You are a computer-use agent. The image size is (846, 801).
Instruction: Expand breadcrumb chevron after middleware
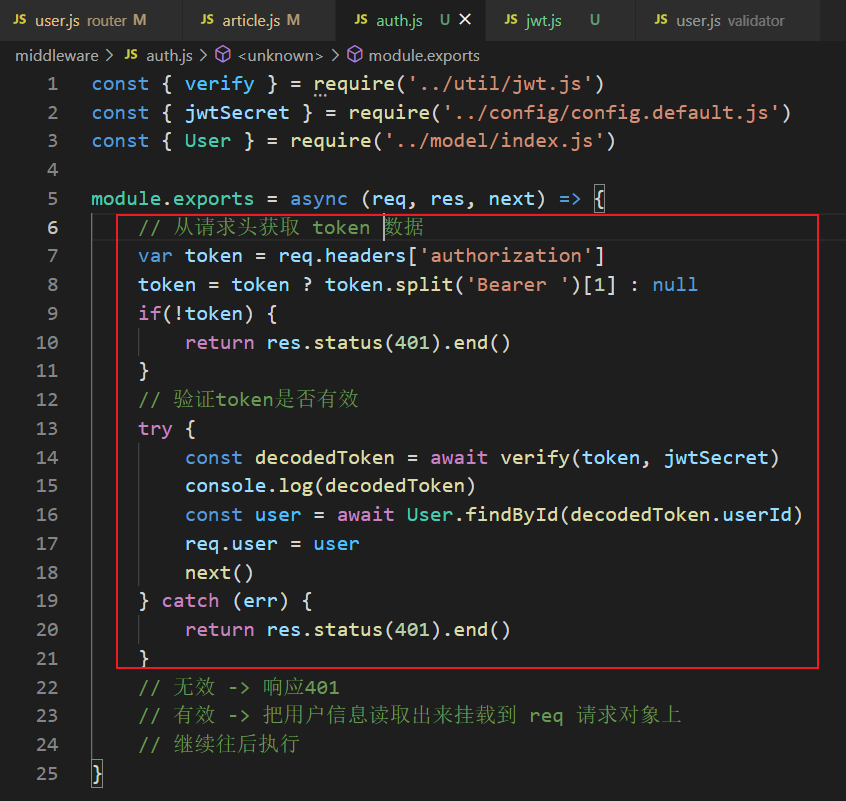click(x=110, y=56)
